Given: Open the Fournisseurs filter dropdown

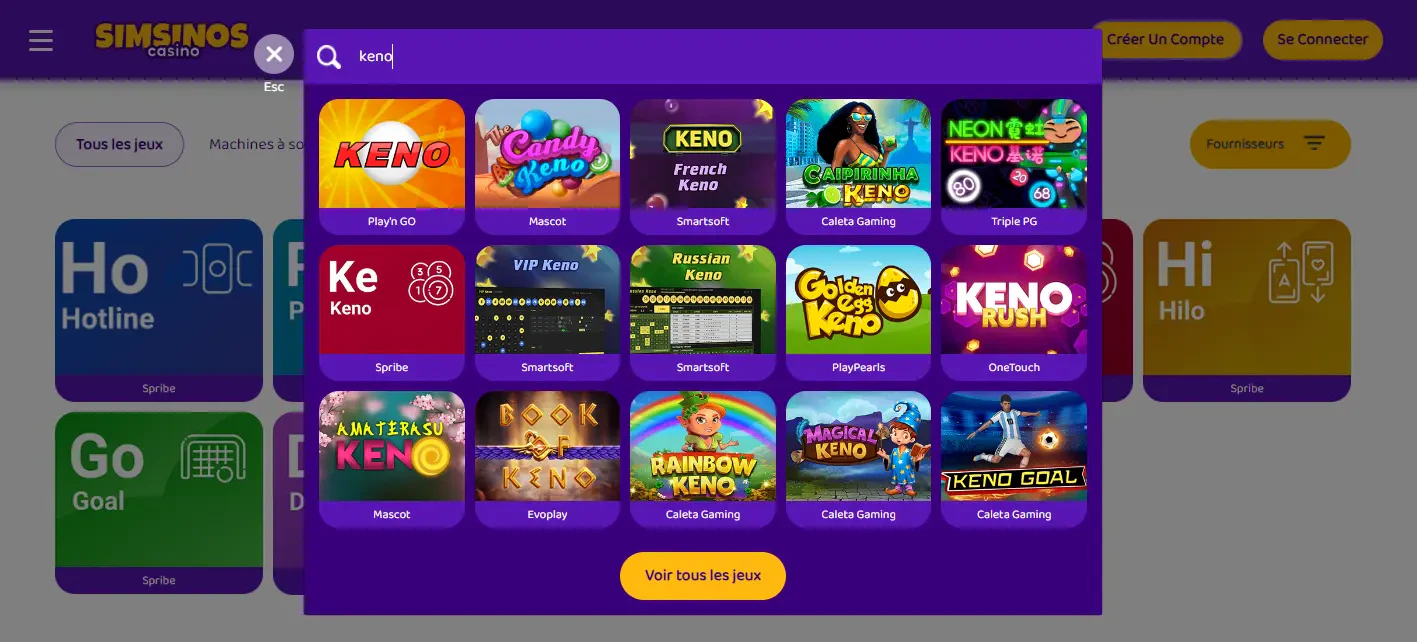Looking at the screenshot, I should [1270, 144].
